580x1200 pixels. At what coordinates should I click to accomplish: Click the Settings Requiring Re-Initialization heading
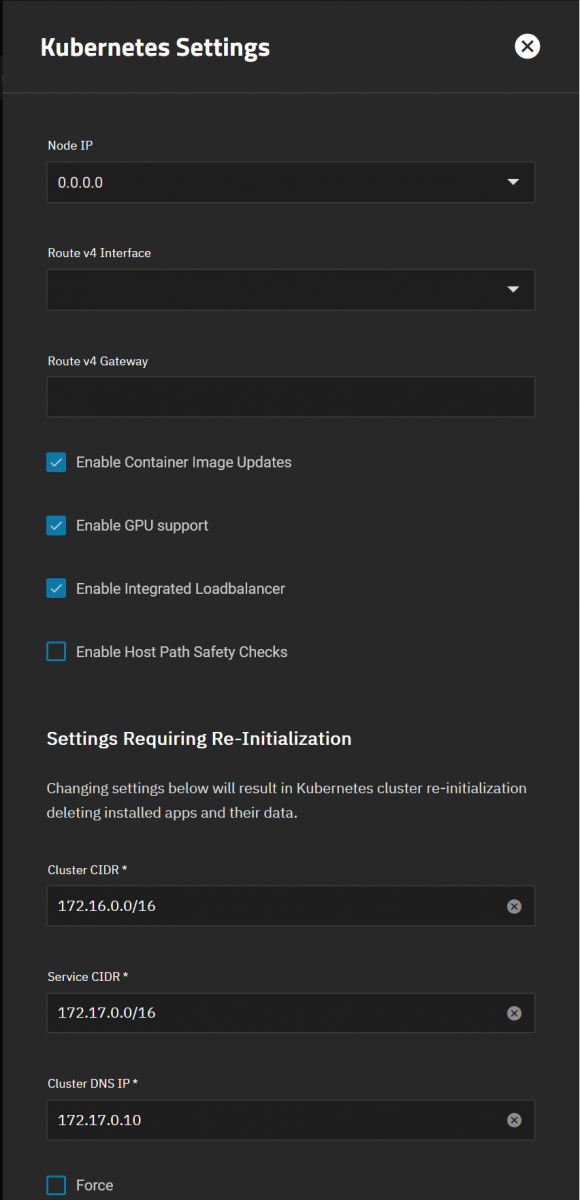coord(199,739)
